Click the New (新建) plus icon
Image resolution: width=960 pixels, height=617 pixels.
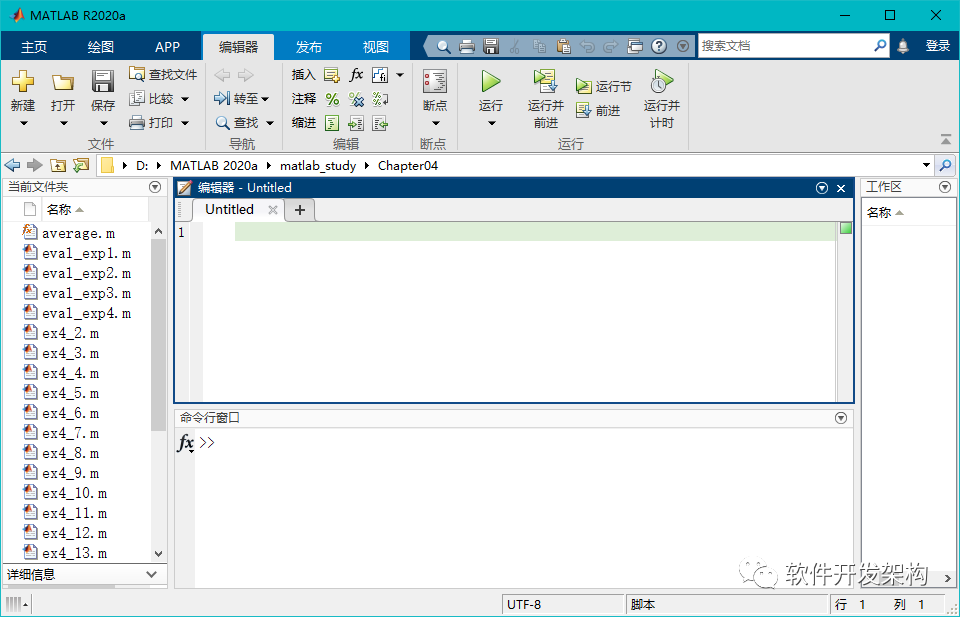tap(23, 81)
